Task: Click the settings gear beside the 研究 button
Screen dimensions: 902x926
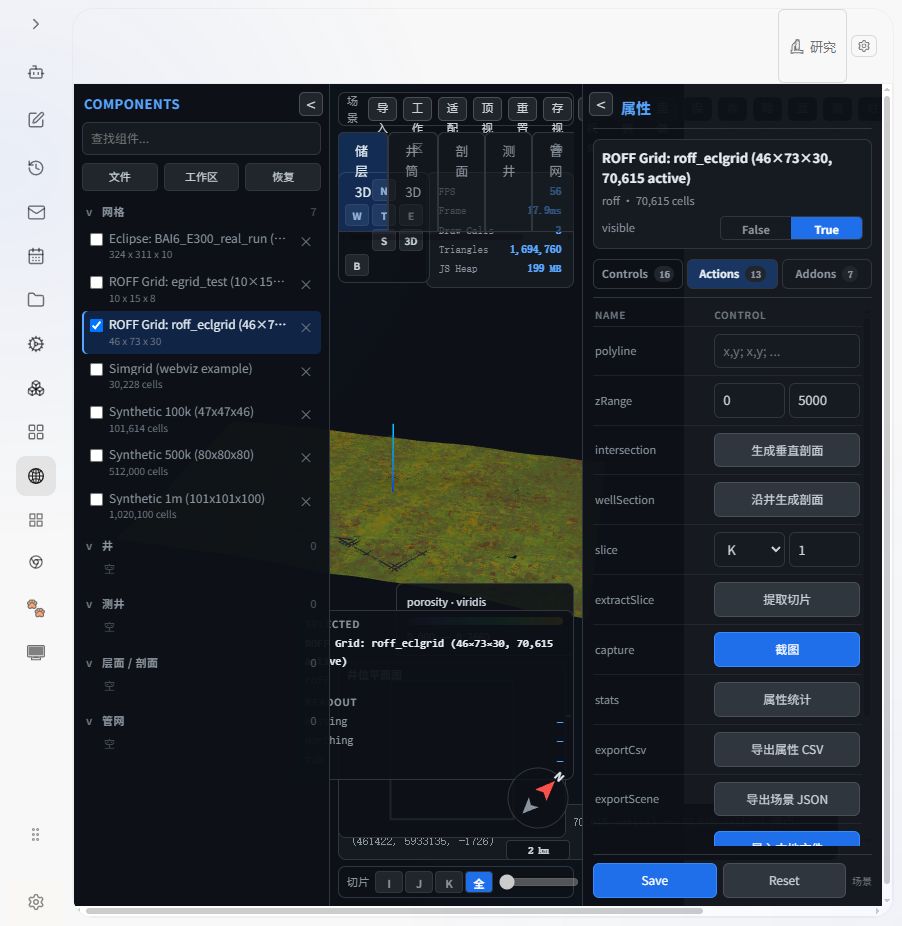Action: point(864,46)
